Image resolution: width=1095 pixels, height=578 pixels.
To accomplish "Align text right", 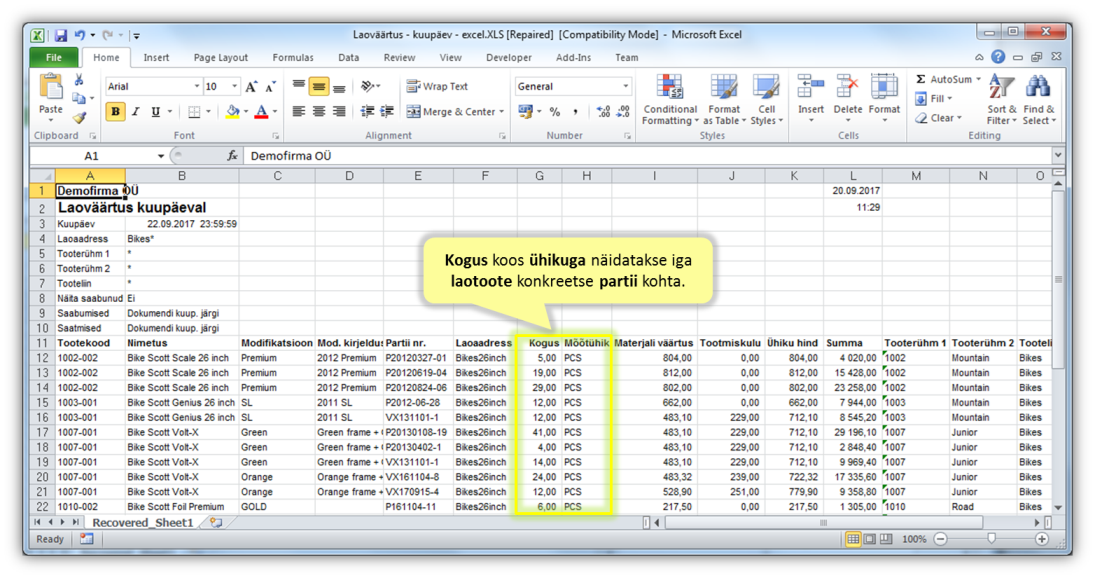I will (x=339, y=112).
